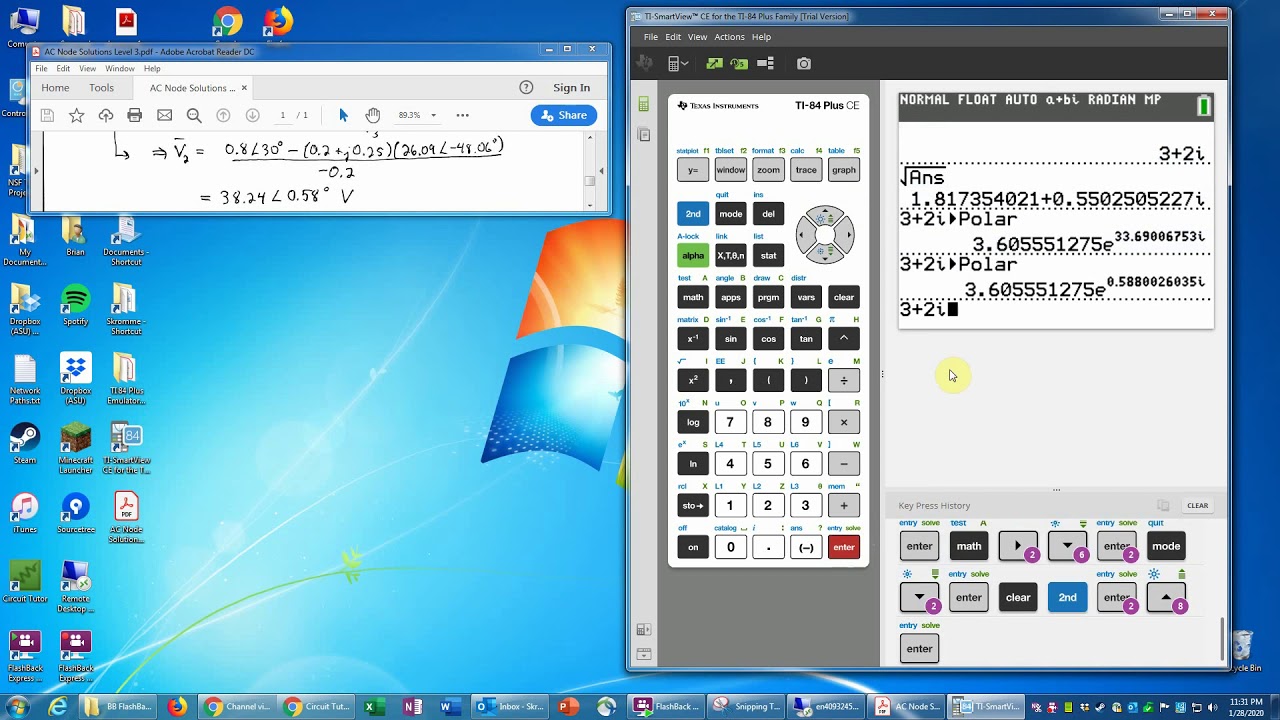The width and height of the screenshot is (1280, 720).
Task: Open Snipping Tool from the taskbar
Action: point(748,707)
